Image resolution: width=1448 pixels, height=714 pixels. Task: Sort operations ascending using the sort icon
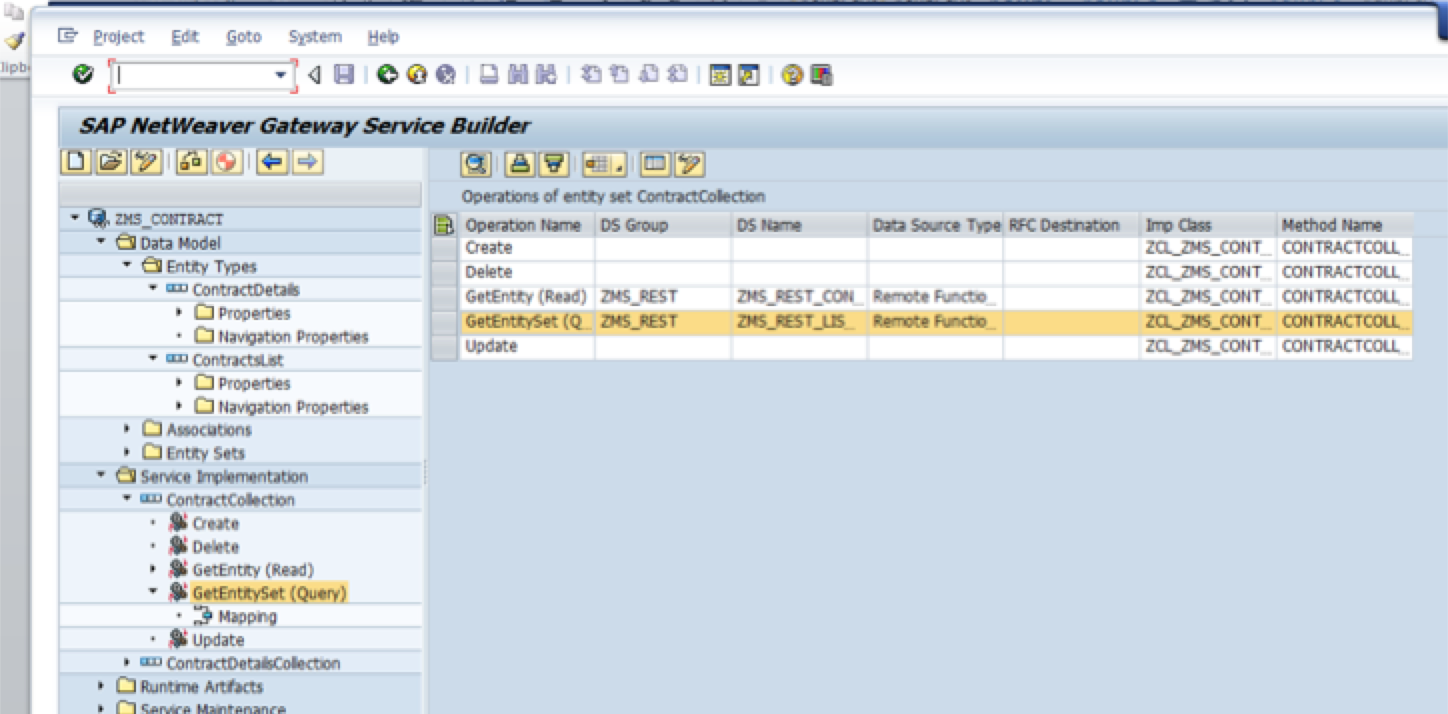tap(518, 164)
